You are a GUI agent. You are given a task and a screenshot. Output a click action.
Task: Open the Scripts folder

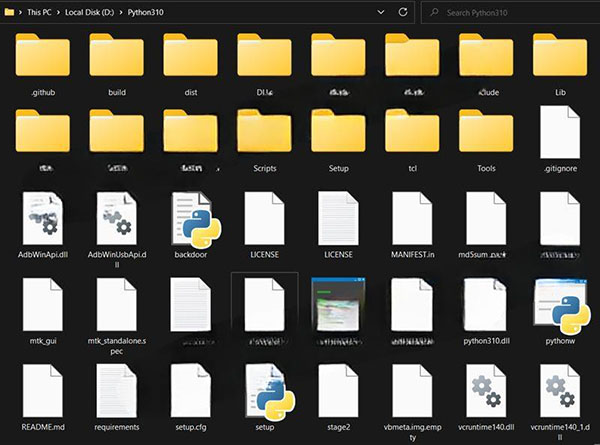pos(264,135)
